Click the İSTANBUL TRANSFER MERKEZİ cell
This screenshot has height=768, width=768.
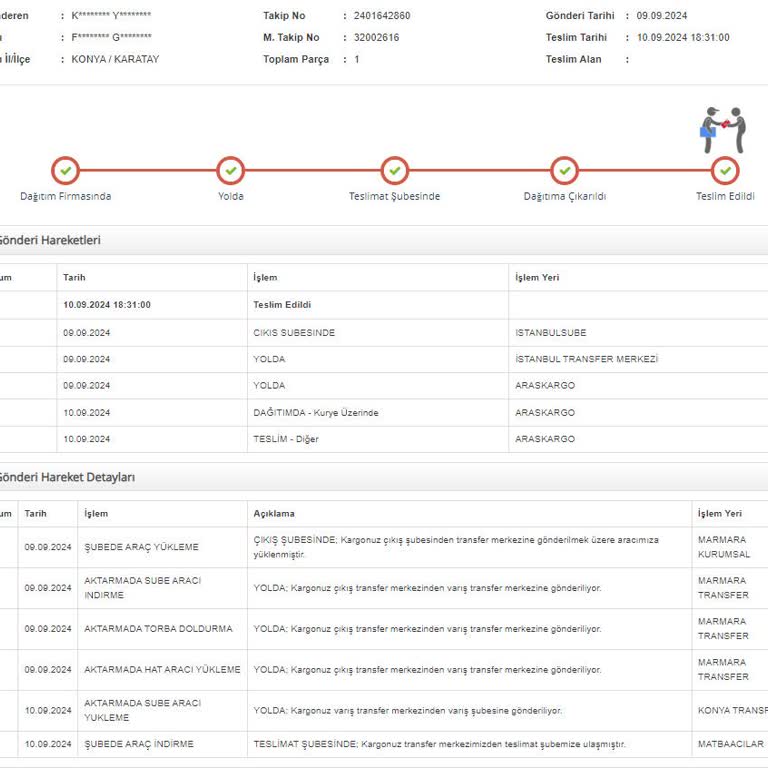(x=586, y=359)
